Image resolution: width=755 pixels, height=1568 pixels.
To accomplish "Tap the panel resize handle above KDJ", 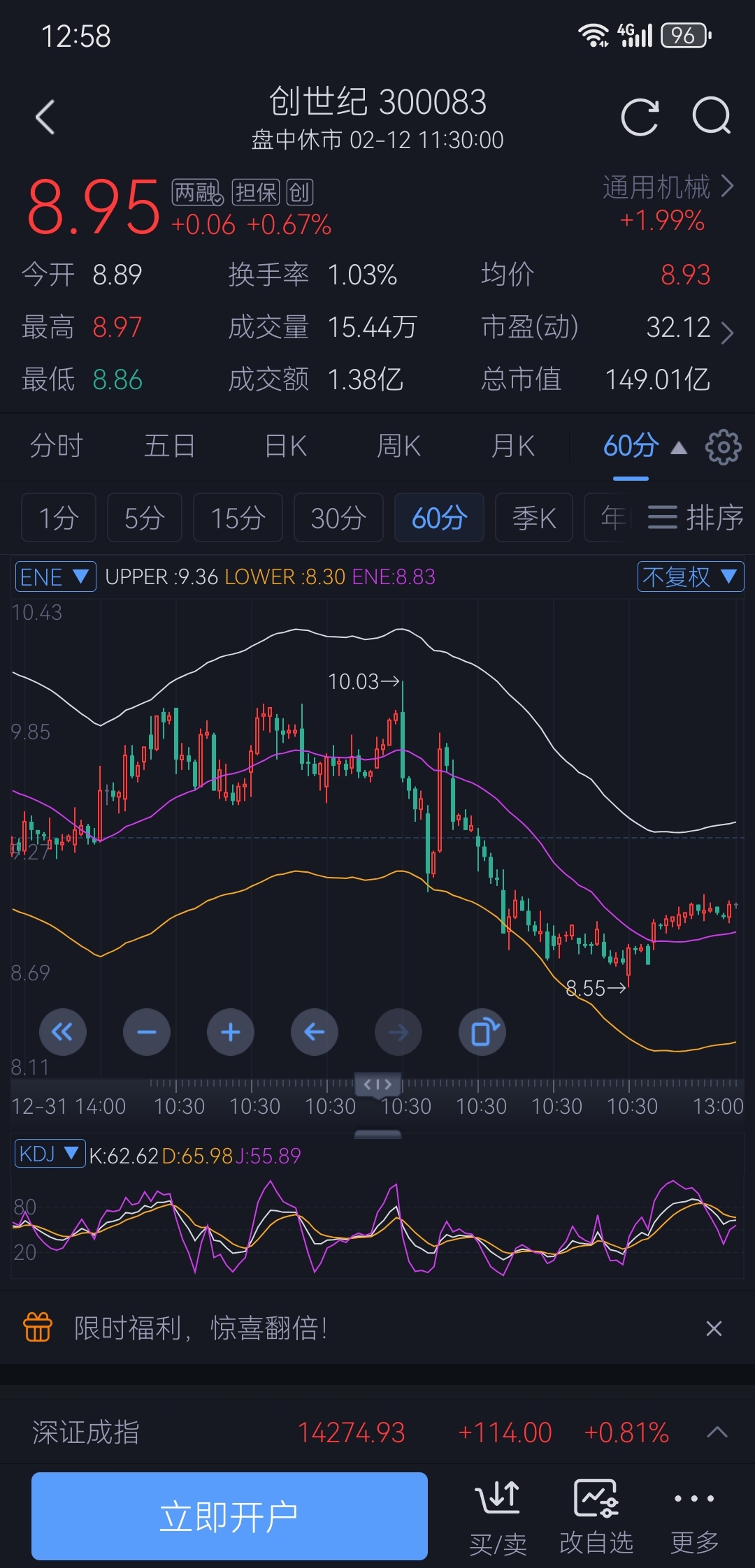I will coord(377,1134).
